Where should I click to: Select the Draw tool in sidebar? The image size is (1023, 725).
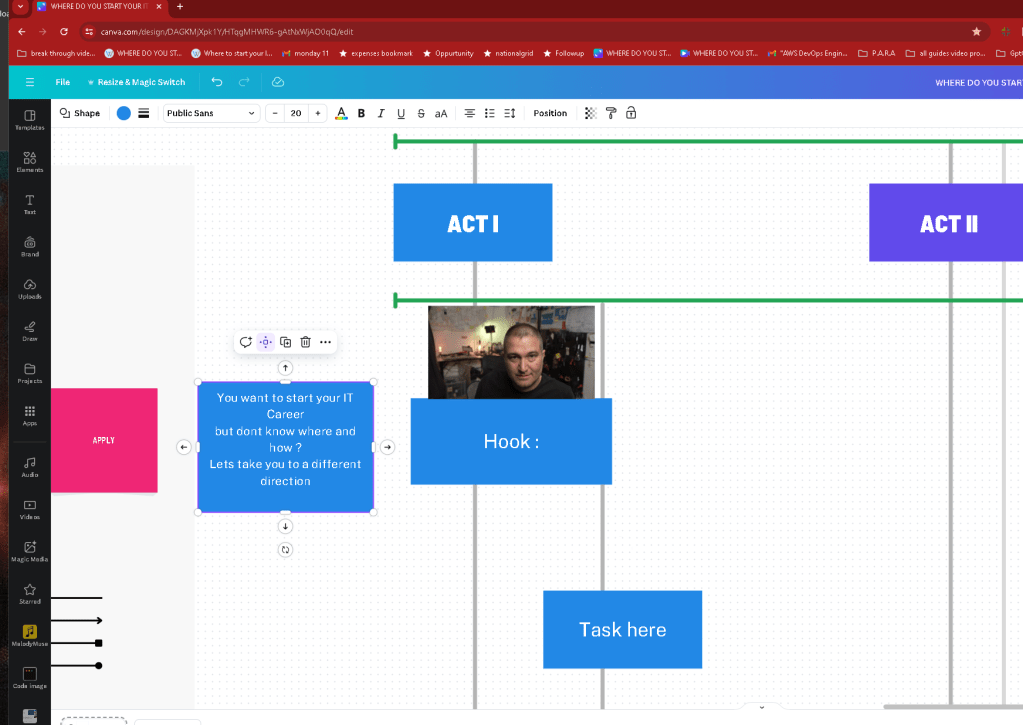pos(29,331)
